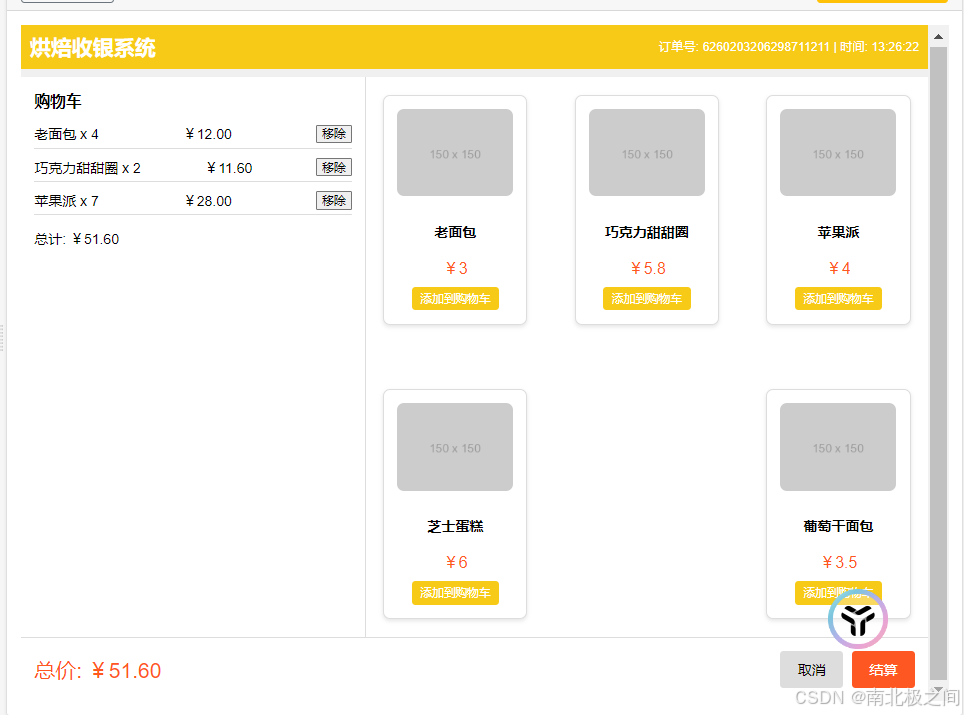This screenshot has height=715, width=964.
Task: Add 老面包 to the shopping cart
Action: [454, 298]
